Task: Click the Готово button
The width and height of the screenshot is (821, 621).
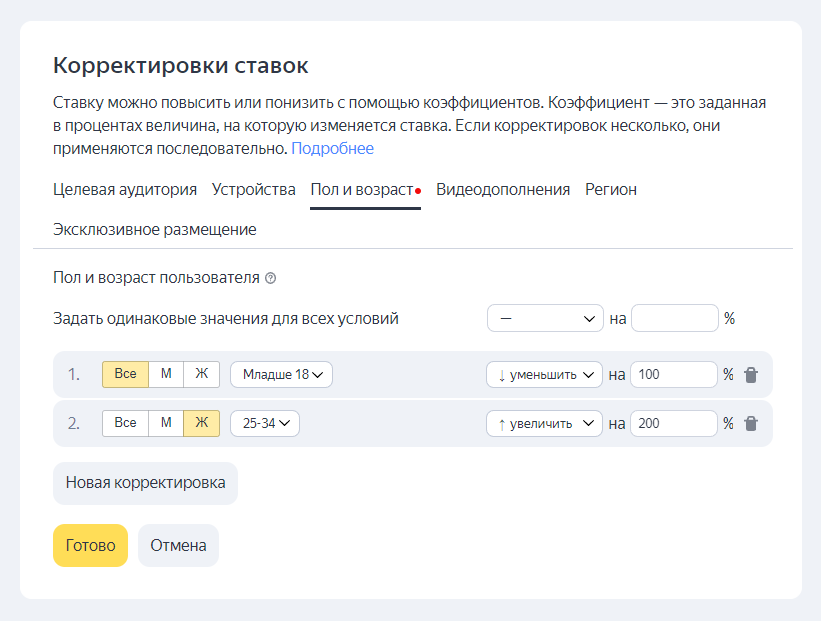Action: pos(90,545)
